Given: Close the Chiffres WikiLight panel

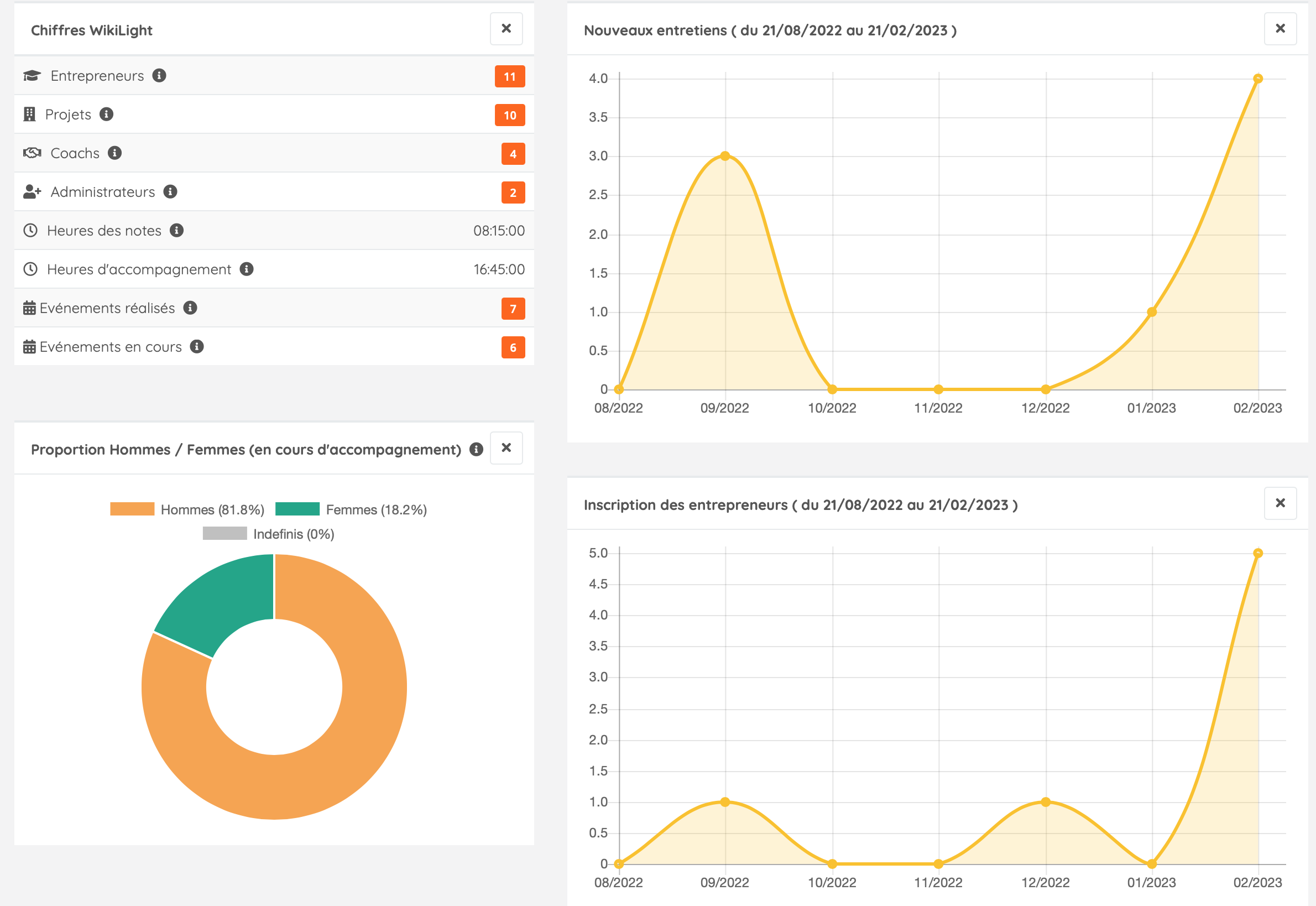Looking at the screenshot, I should click(x=506, y=29).
